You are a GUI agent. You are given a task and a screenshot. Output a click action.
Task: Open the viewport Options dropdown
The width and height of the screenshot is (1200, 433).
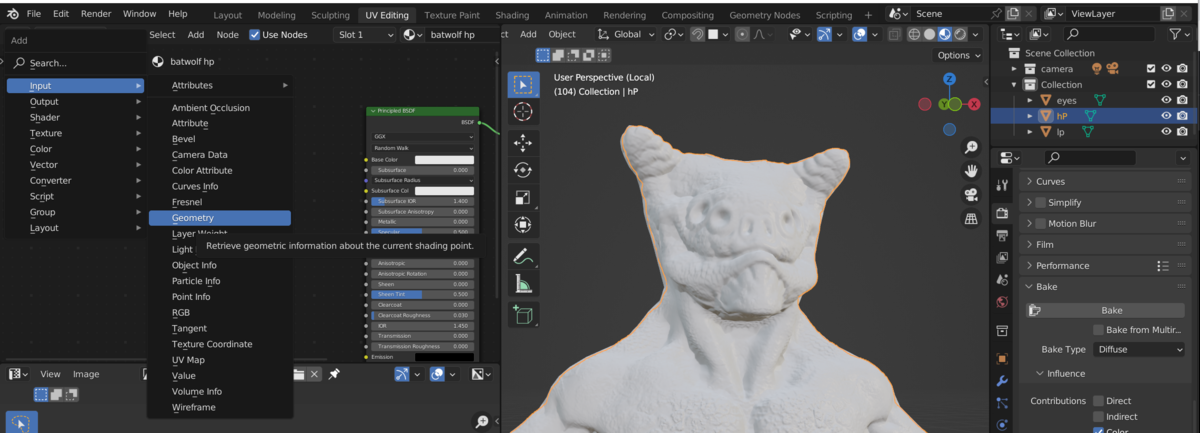coord(958,55)
